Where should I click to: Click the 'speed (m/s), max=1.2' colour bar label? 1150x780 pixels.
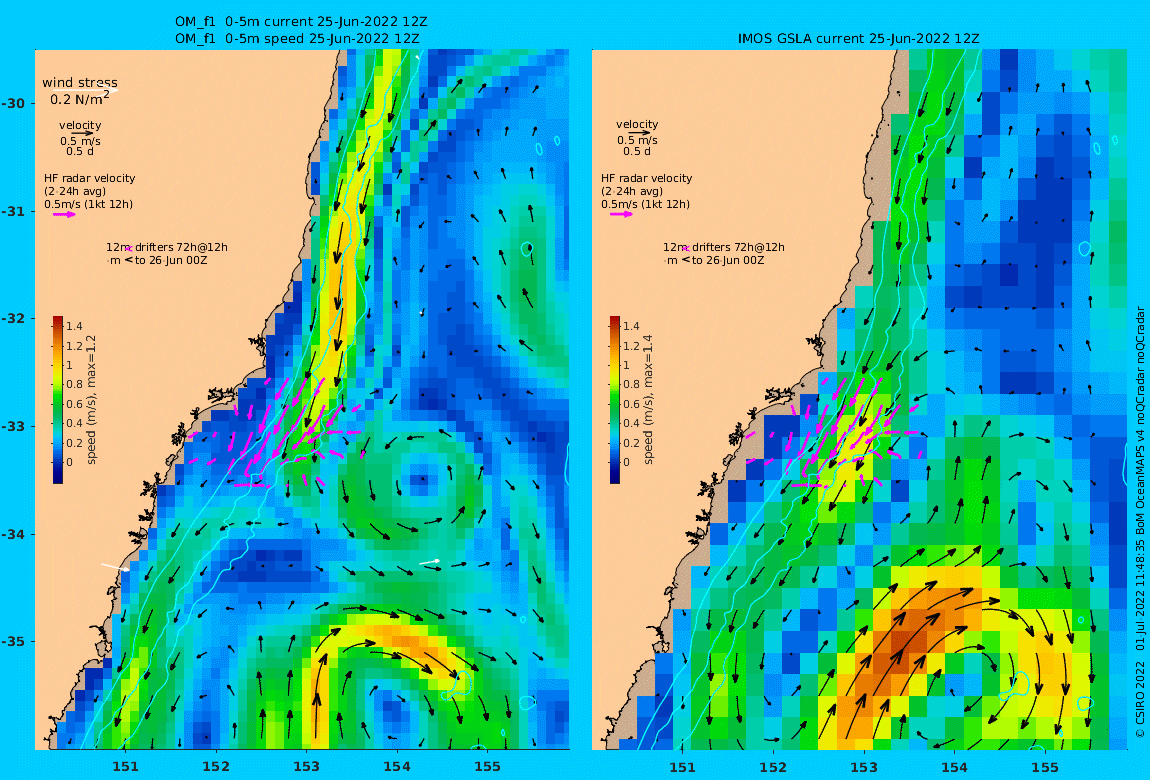coord(92,400)
